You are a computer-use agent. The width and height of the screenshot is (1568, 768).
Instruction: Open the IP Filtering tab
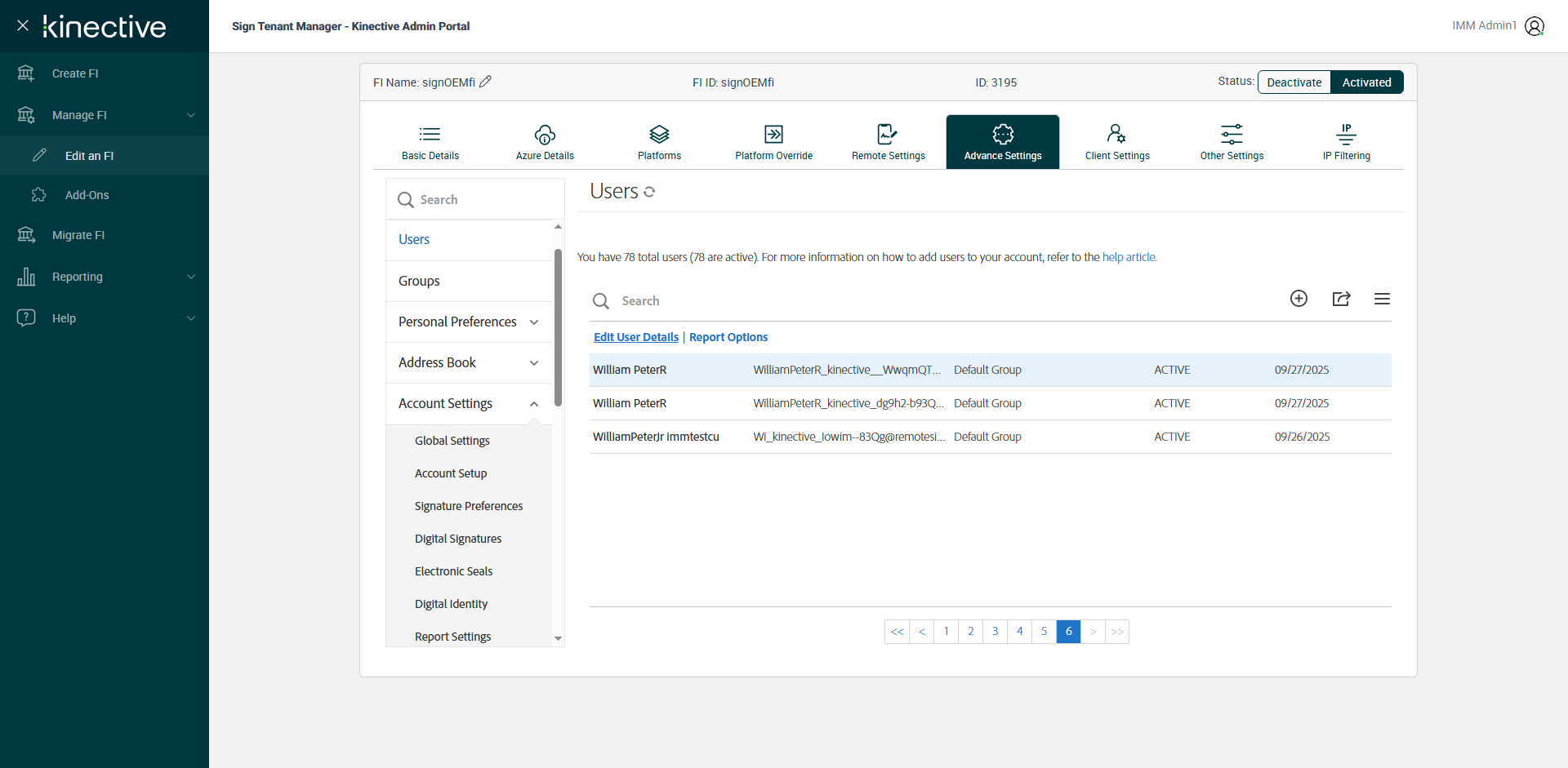1346,142
